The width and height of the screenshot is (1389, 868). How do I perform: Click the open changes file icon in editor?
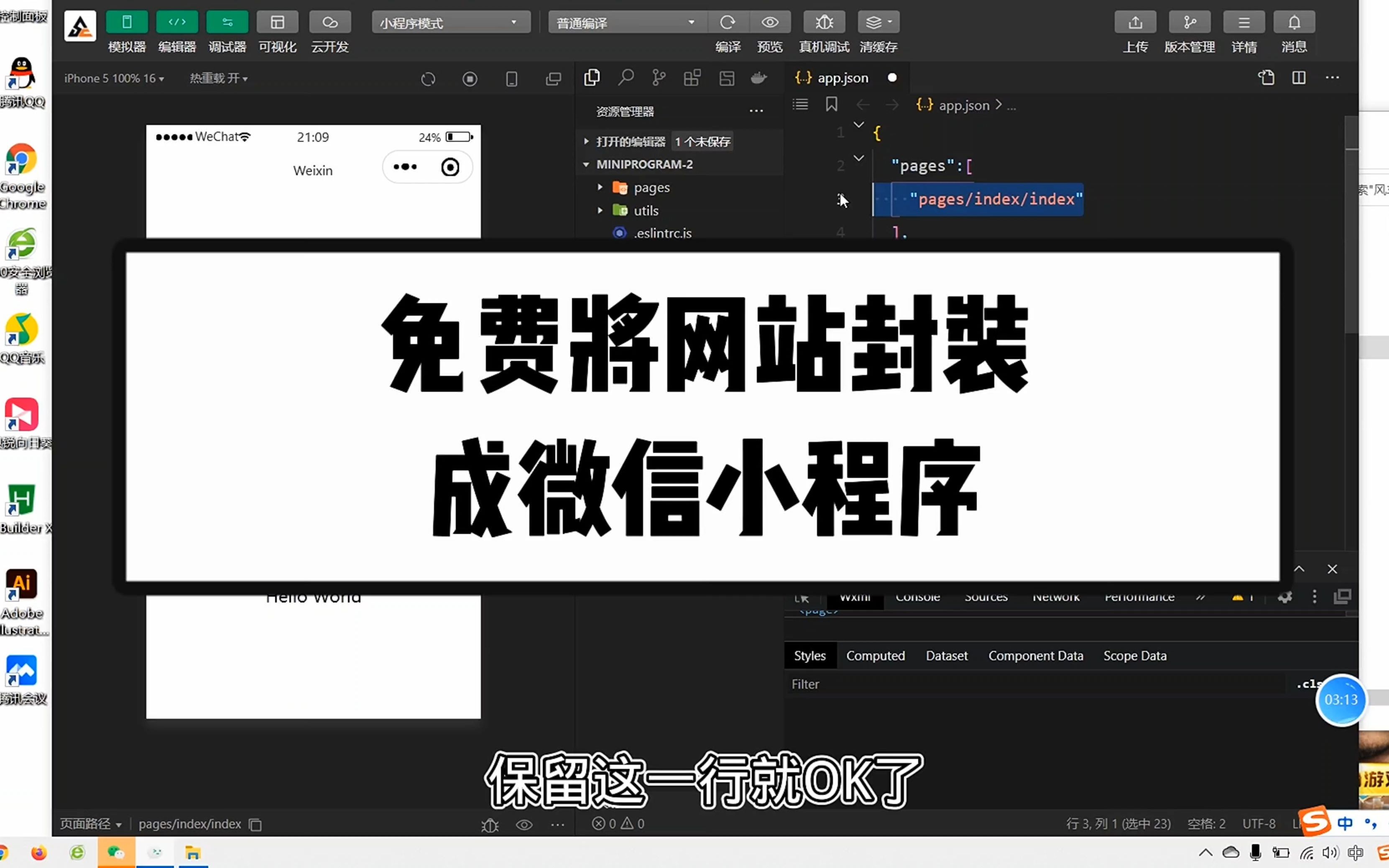pos(1266,77)
